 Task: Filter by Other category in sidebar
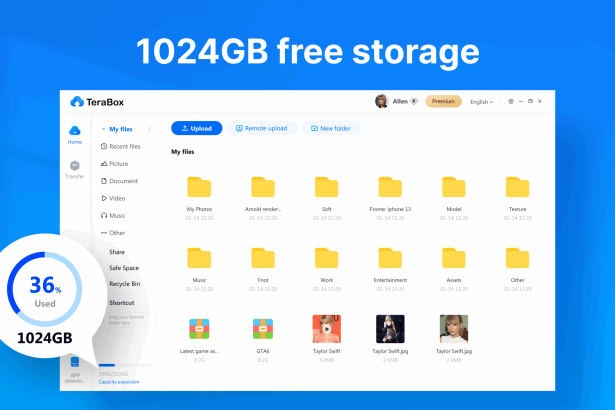coord(113,233)
